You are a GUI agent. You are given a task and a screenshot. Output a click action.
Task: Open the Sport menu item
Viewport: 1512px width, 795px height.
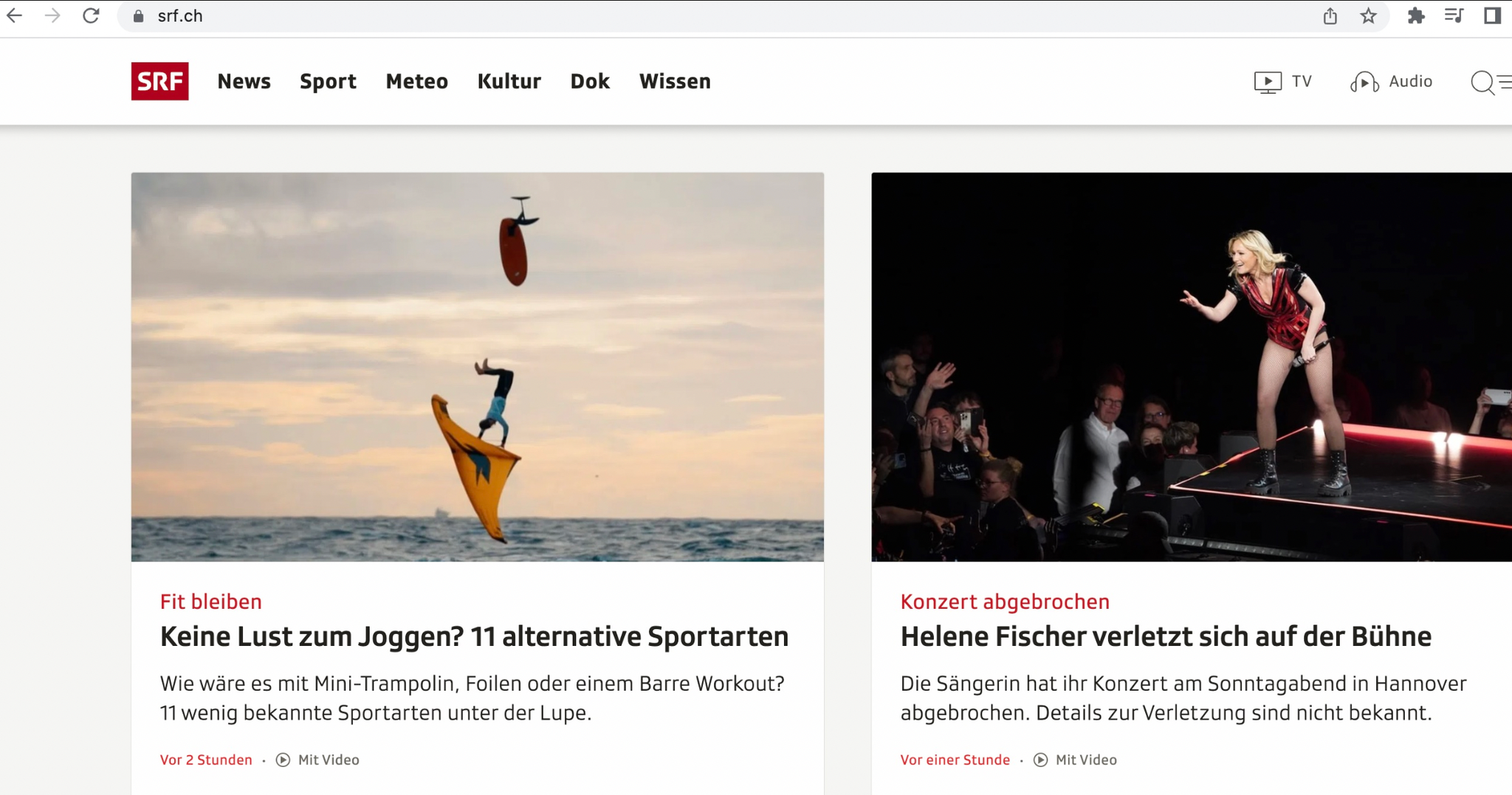[x=328, y=82]
